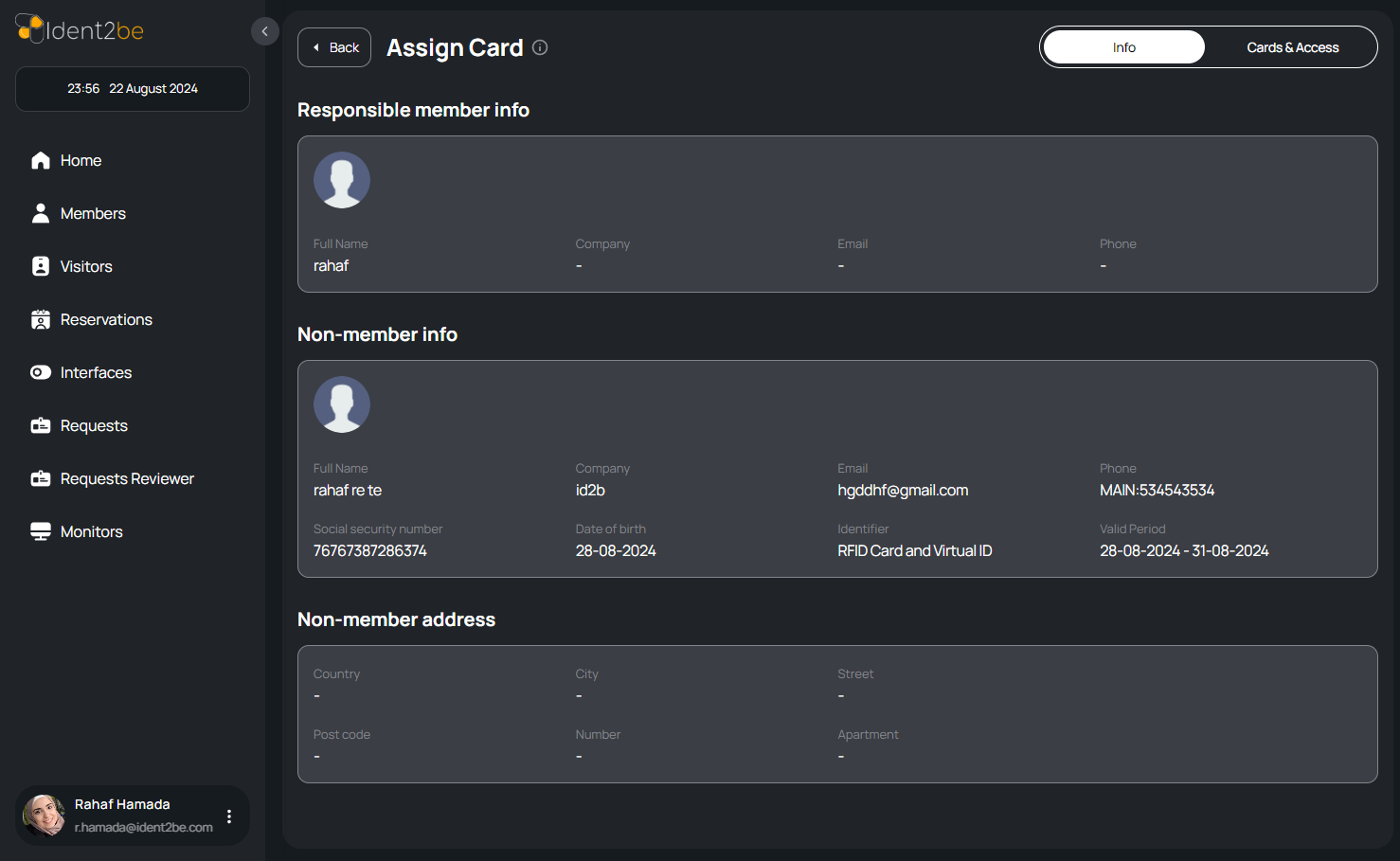Image resolution: width=1400 pixels, height=861 pixels.
Task: Collapse the sidebar with the chevron button
Action: pos(265,31)
